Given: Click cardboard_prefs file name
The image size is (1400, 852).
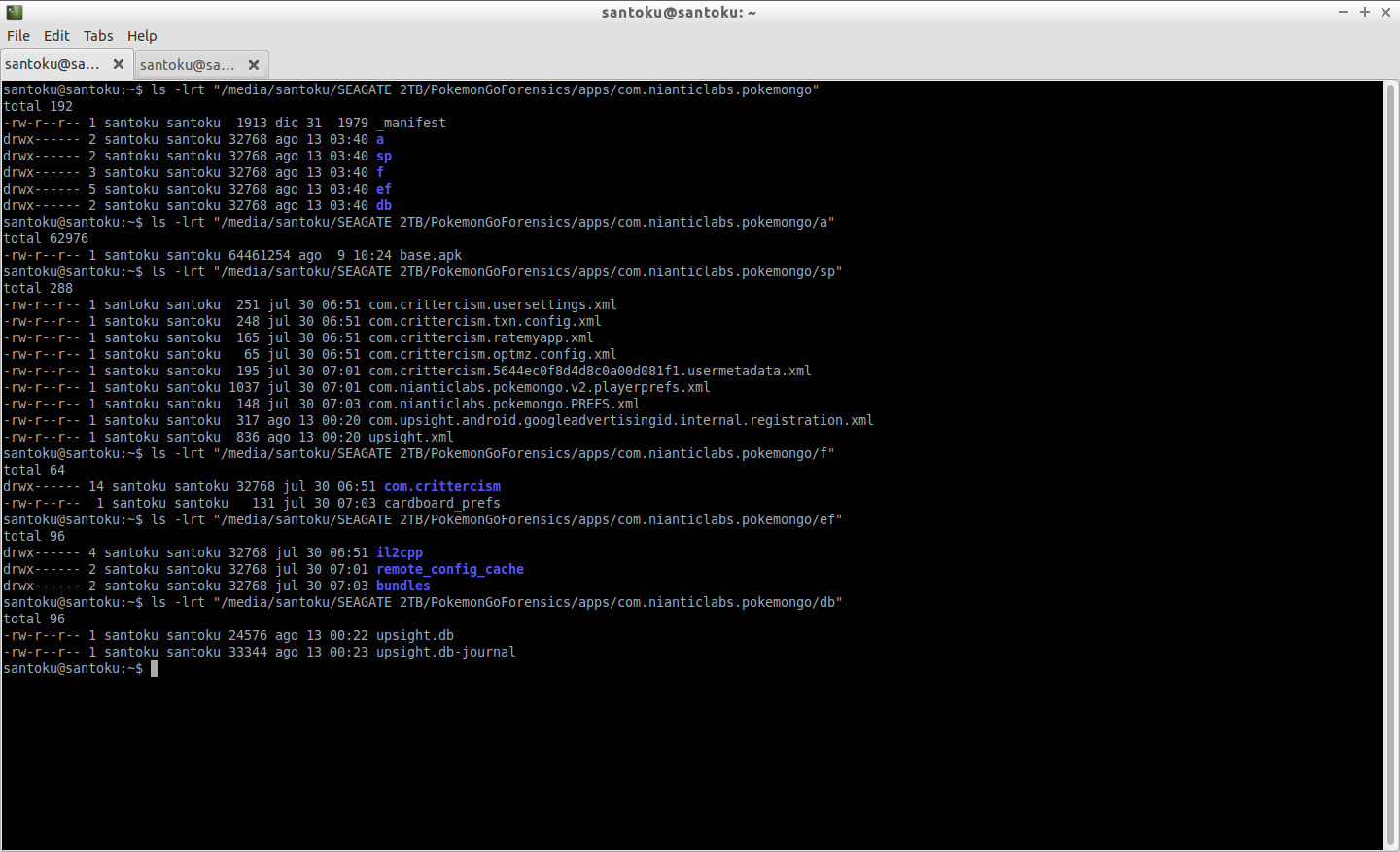Looking at the screenshot, I should [x=442, y=503].
